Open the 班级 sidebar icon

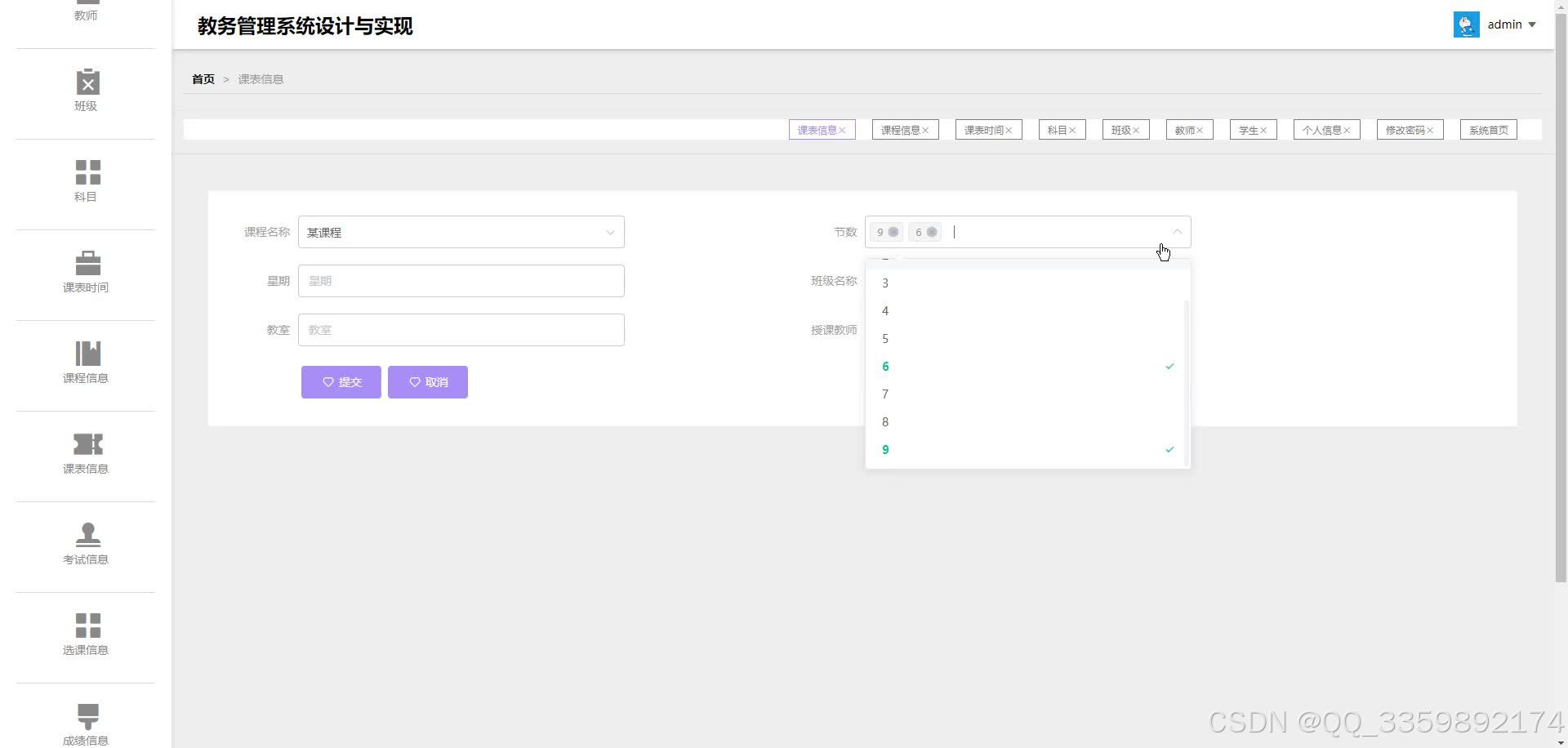point(87,82)
